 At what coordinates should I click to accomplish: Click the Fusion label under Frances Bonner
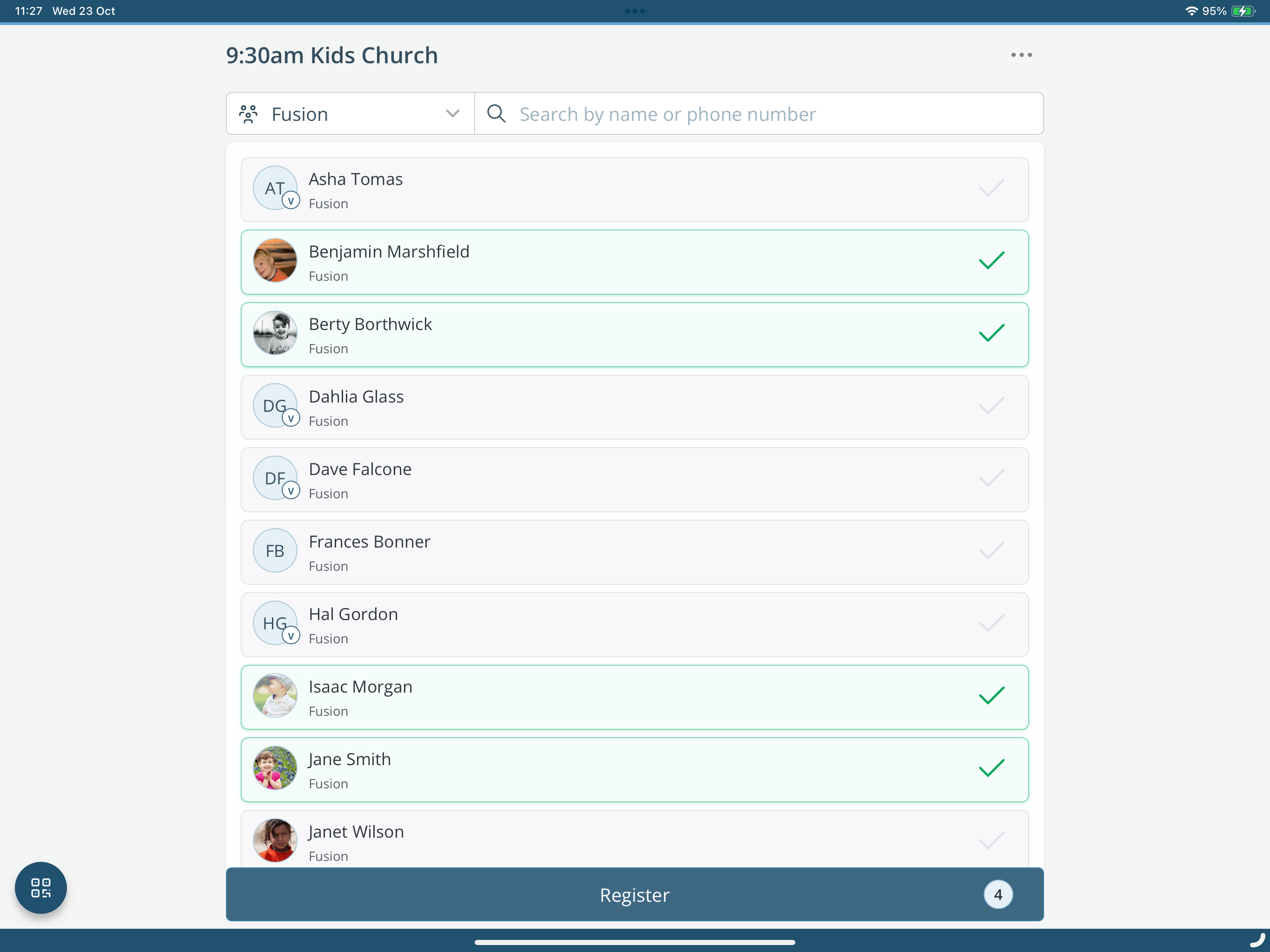click(328, 566)
